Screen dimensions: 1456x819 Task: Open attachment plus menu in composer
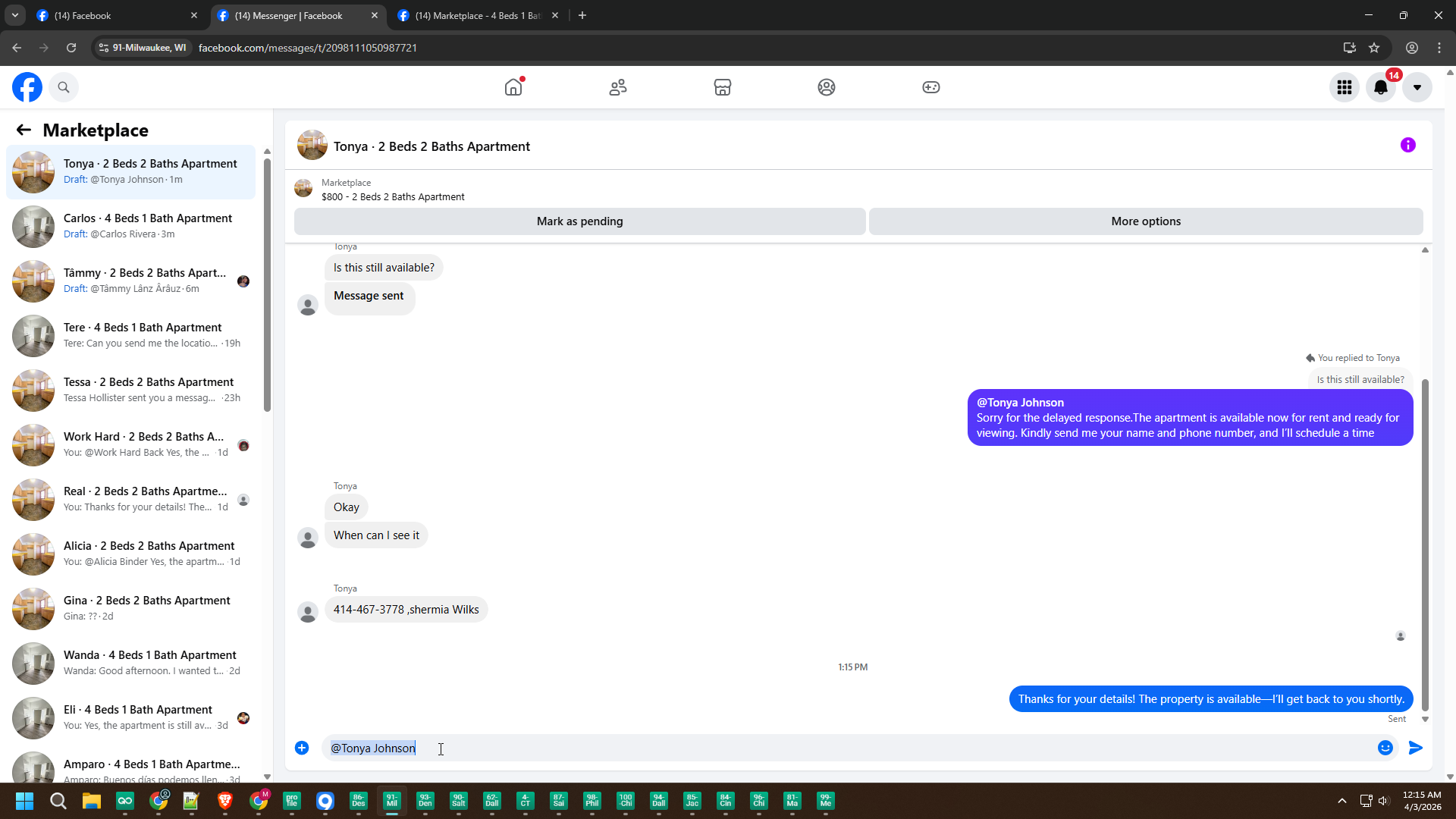(x=302, y=748)
